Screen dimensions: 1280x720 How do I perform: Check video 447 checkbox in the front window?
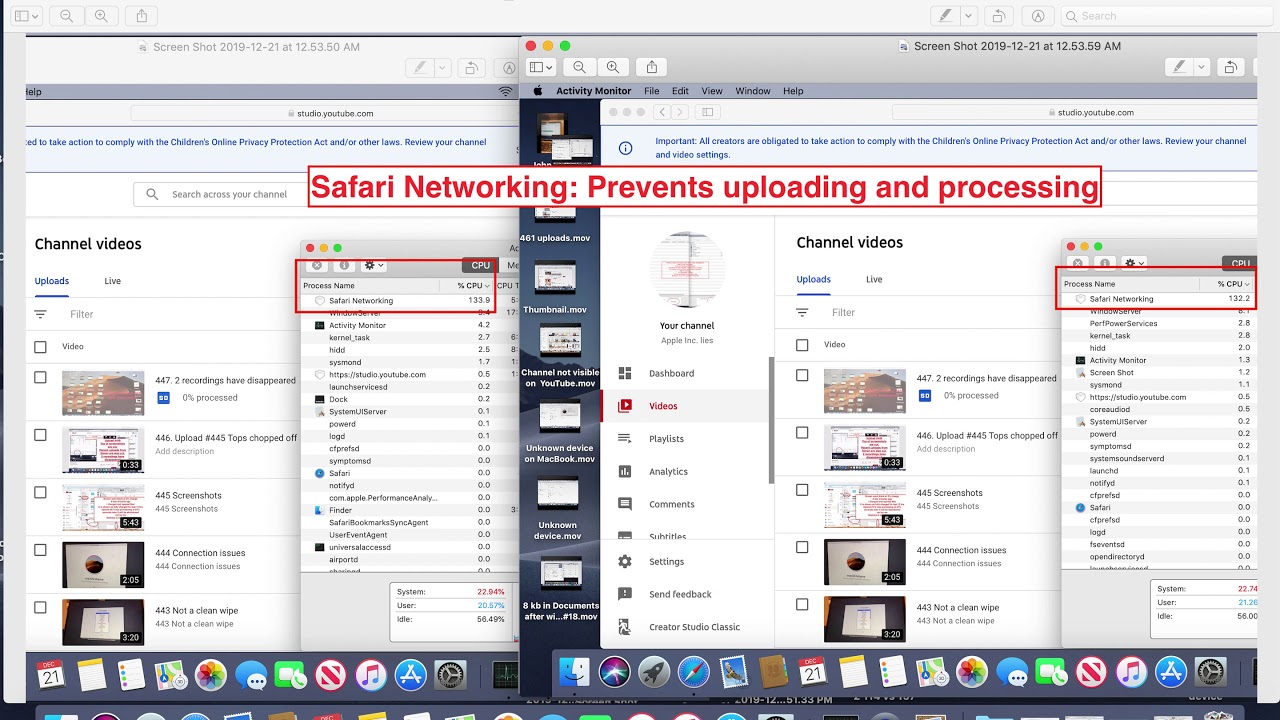[802, 376]
